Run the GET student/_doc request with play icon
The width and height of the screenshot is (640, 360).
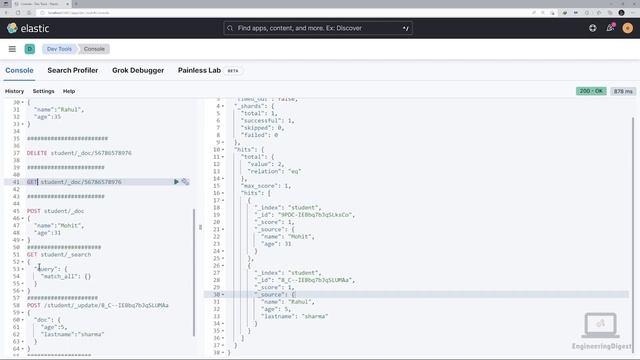coord(176,182)
